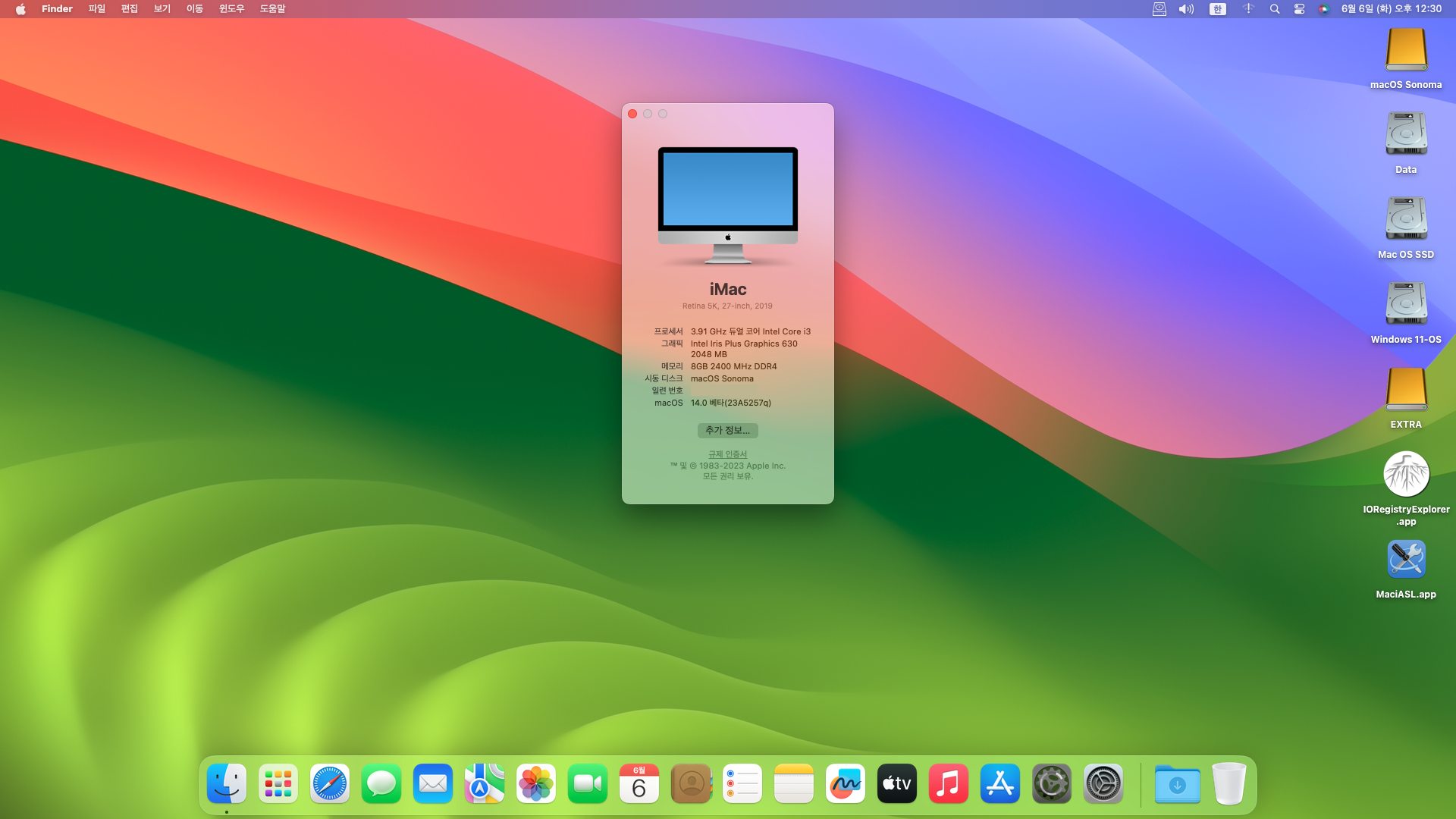
Task: Open the Finder menu in menu bar
Action: [57, 9]
